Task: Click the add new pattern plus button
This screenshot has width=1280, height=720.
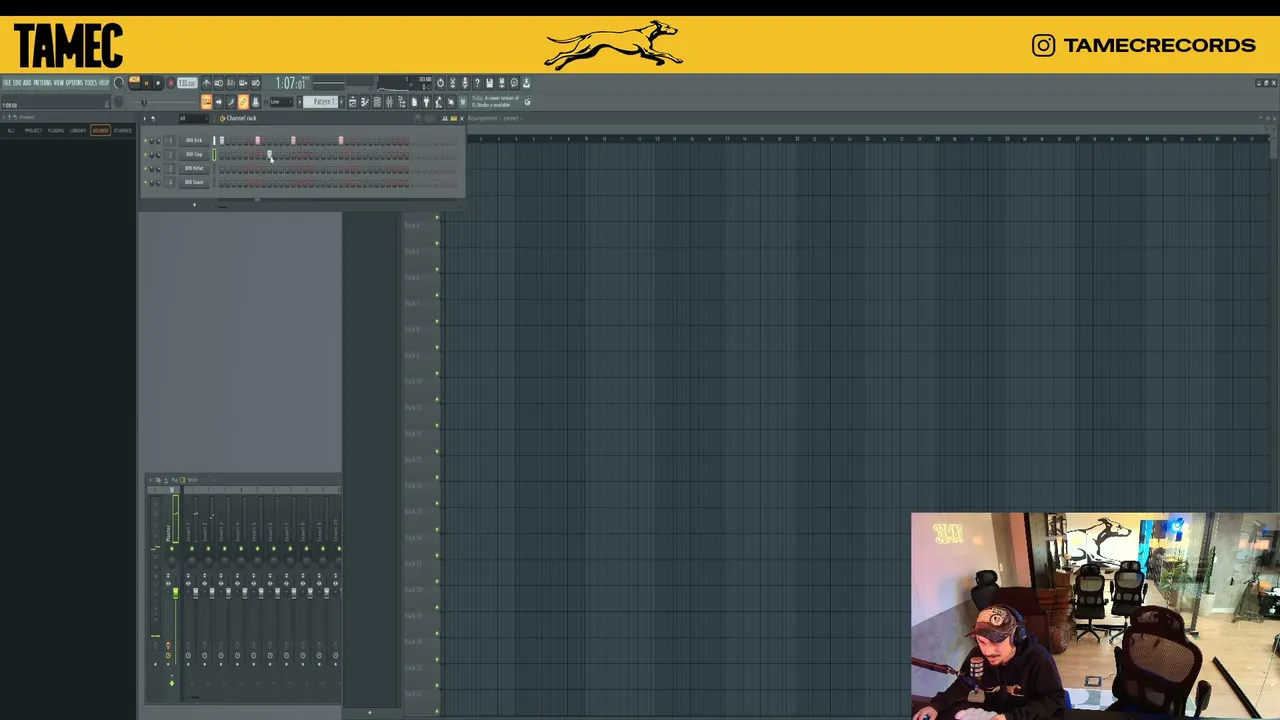Action: coord(341,102)
